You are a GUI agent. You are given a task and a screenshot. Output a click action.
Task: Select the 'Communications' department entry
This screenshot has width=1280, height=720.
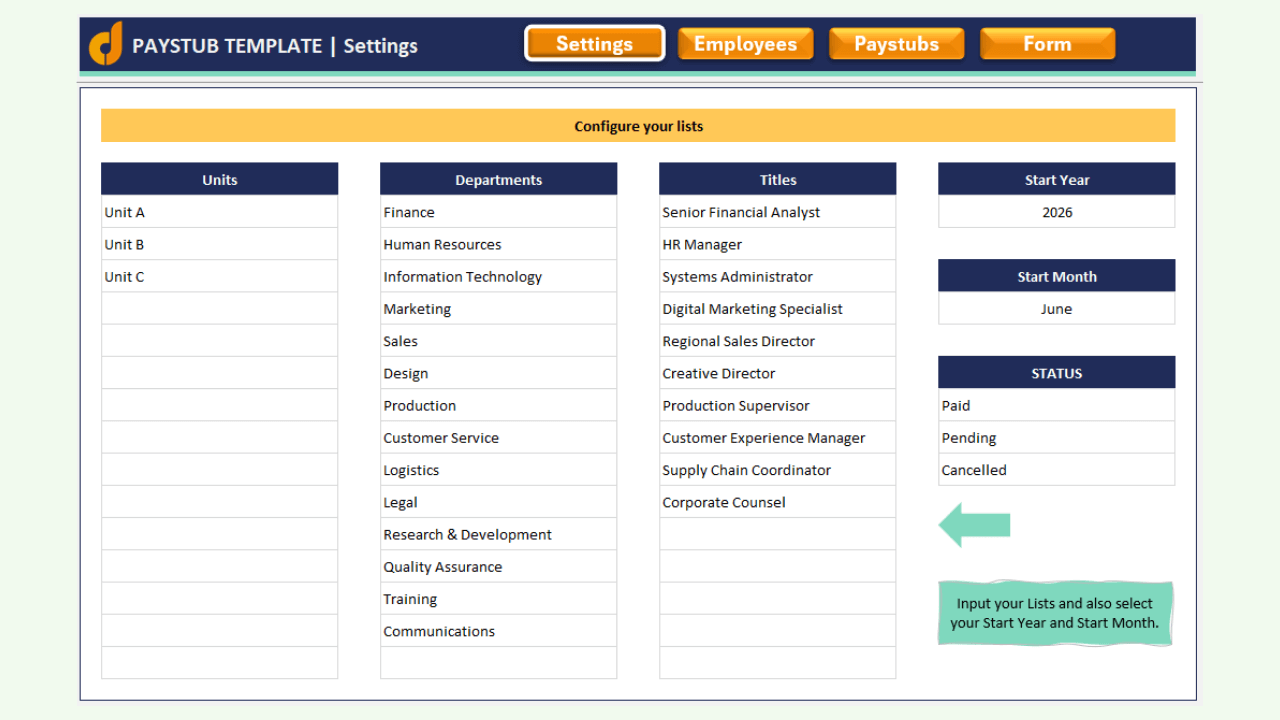point(498,631)
